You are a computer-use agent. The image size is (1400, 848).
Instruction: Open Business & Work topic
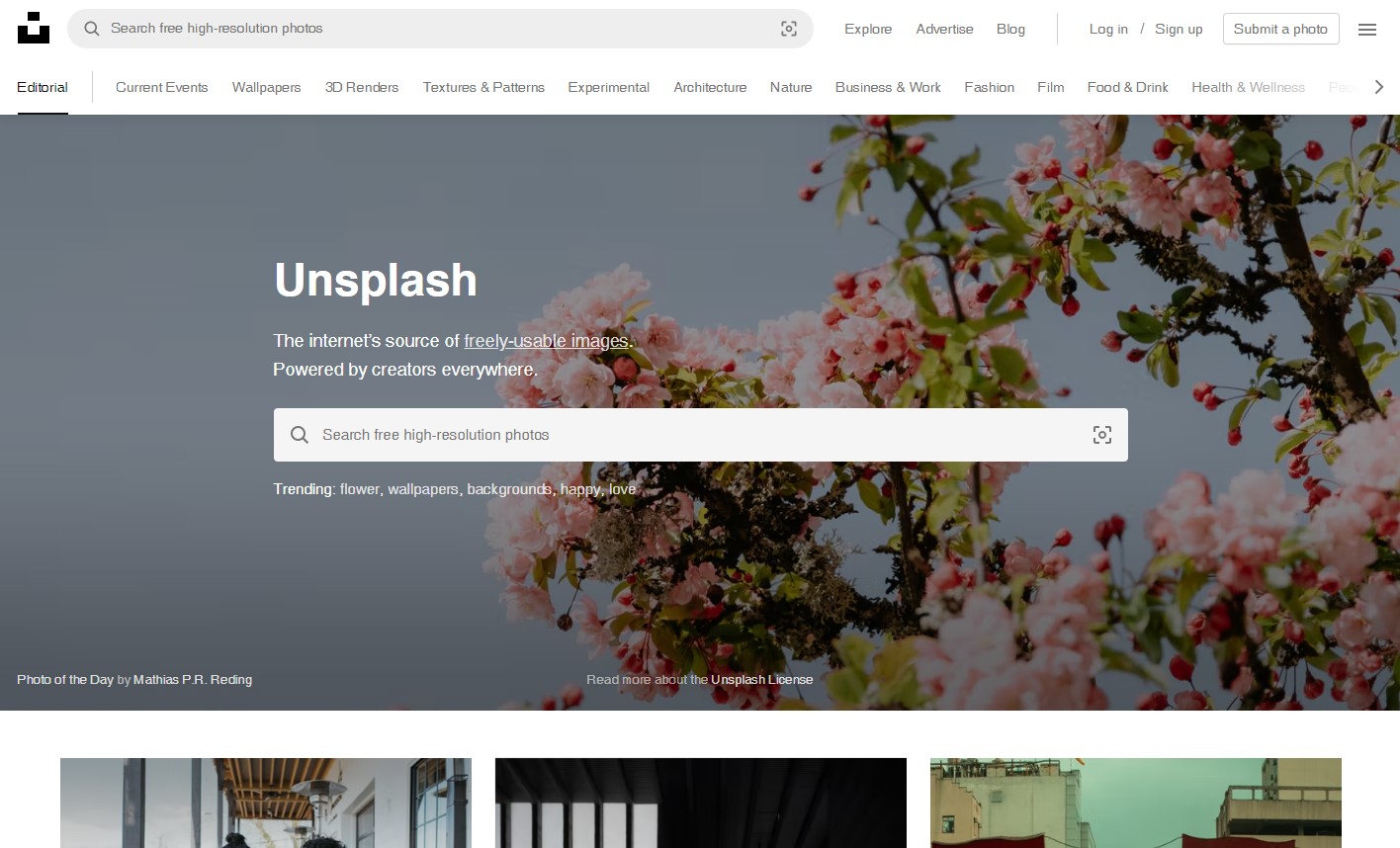[888, 87]
